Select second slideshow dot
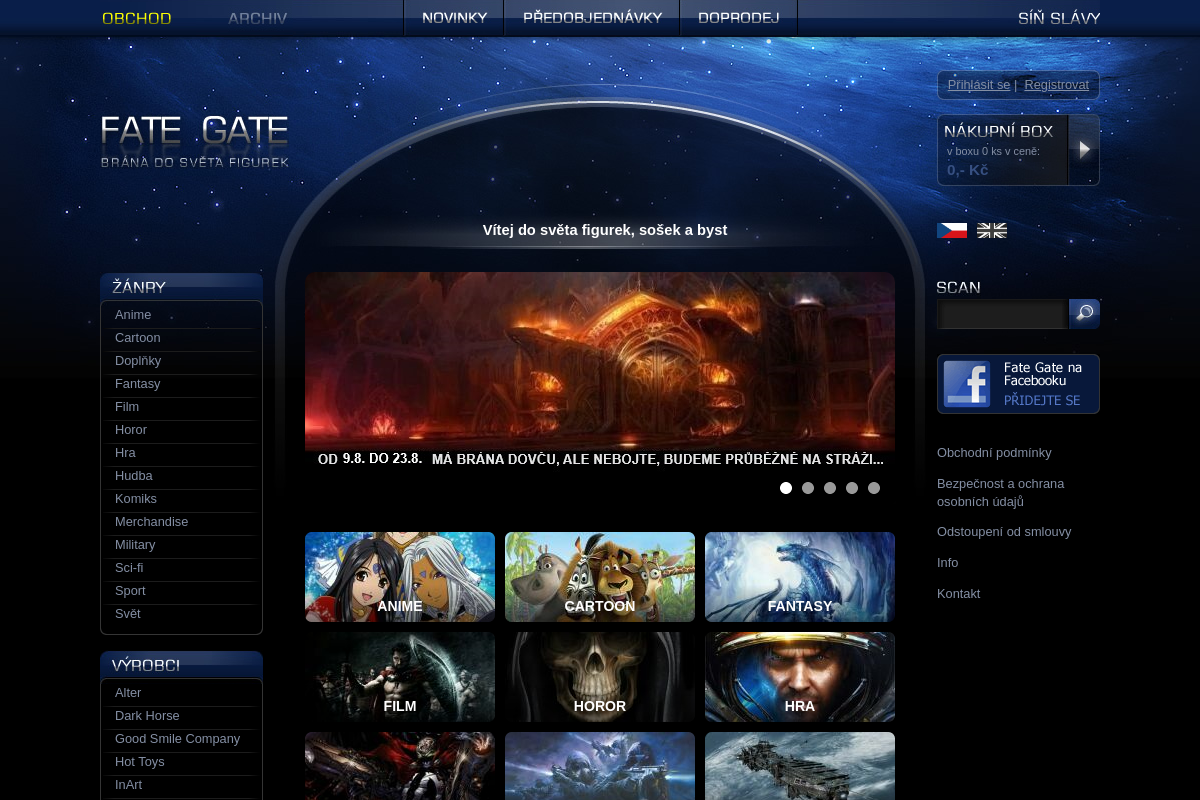1200x800 pixels. [x=808, y=488]
